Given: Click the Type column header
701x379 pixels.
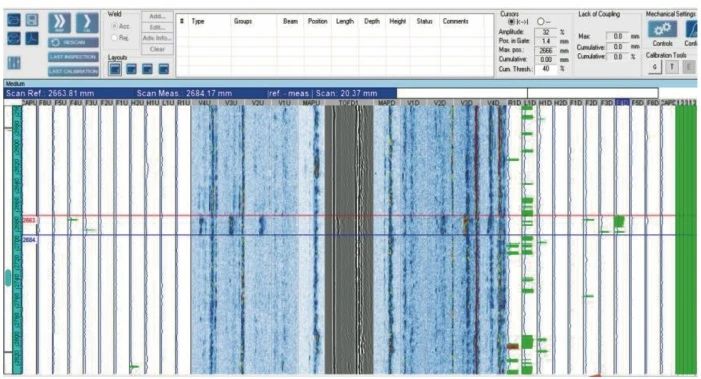Looking at the screenshot, I should (x=198, y=21).
